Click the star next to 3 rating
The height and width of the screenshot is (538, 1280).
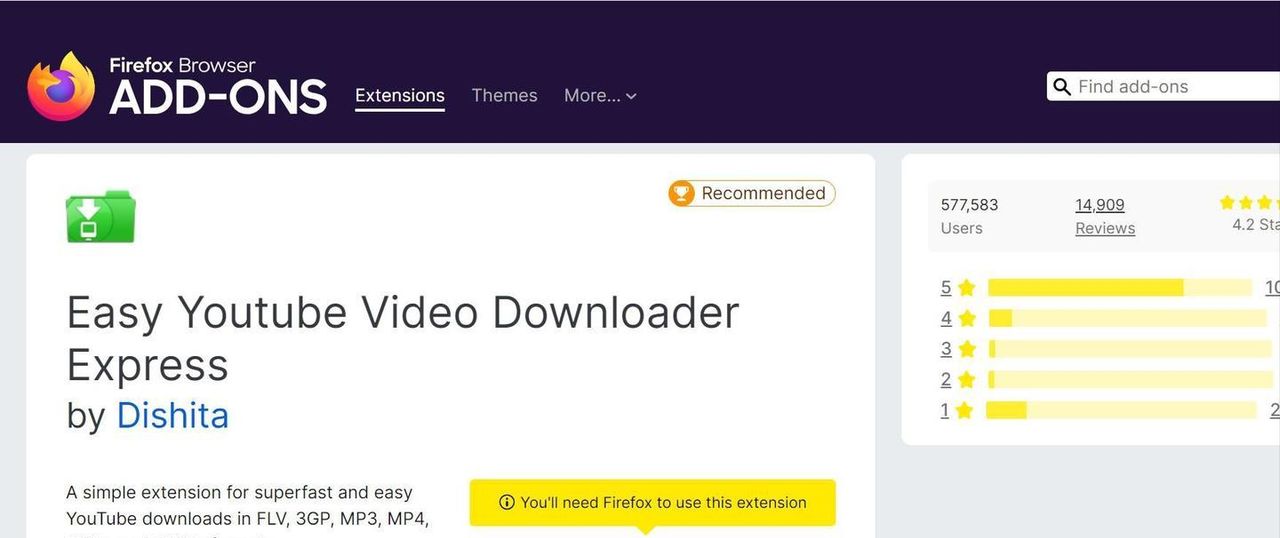coord(966,349)
